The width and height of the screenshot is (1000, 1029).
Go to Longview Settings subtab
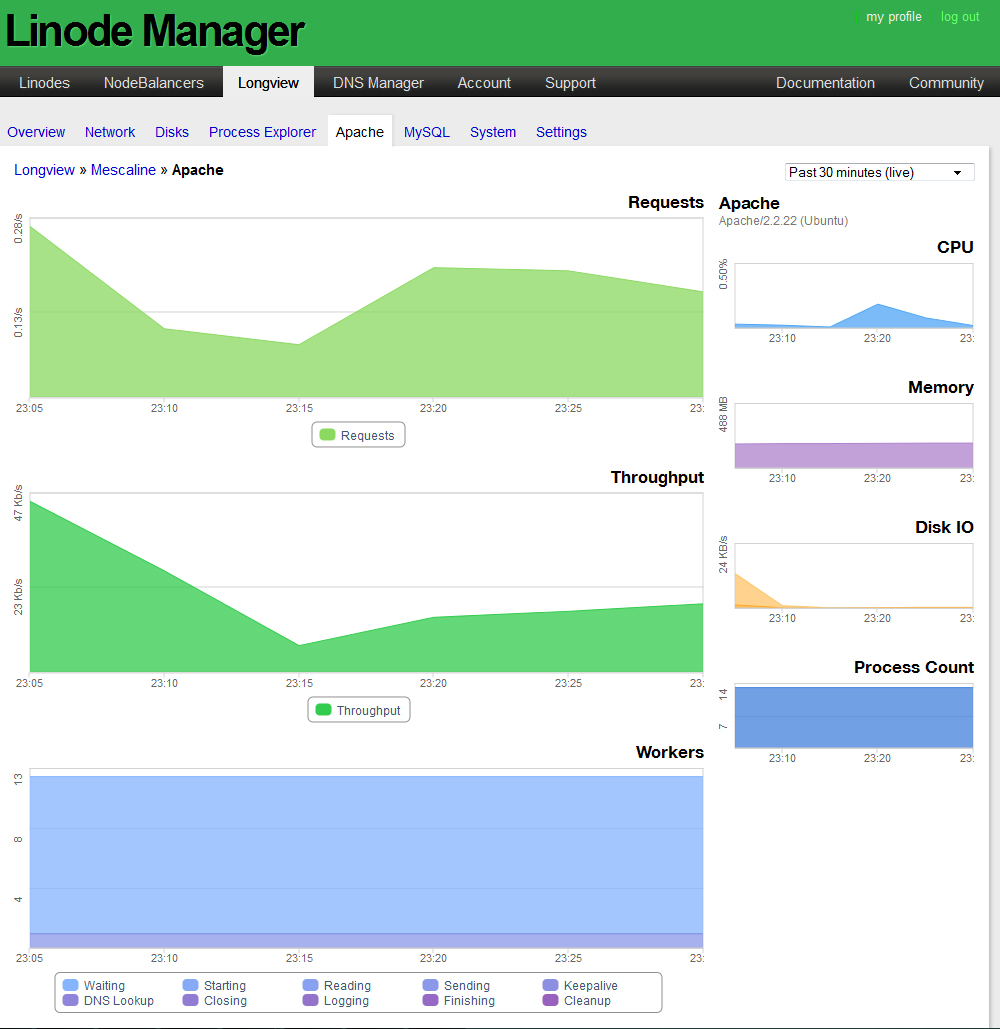pyautogui.click(x=561, y=132)
